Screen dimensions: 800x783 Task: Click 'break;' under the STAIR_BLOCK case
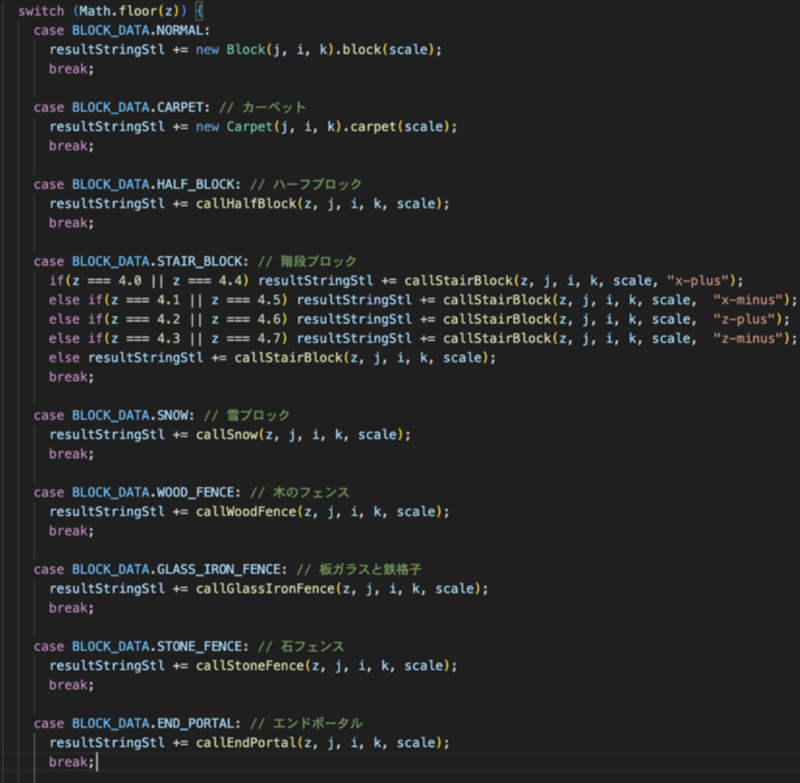(71, 377)
